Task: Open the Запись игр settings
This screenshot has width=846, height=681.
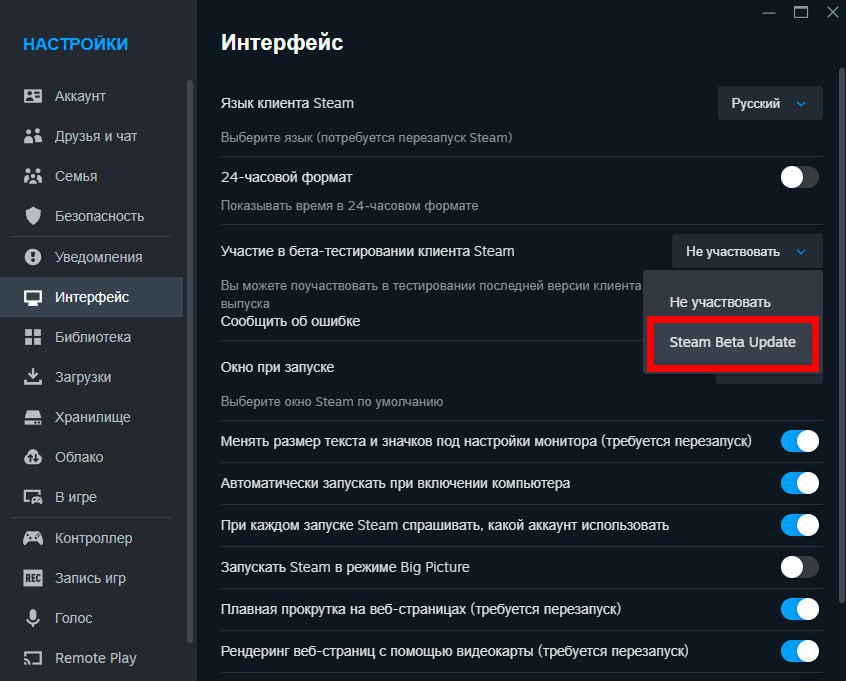Action: (x=92, y=578)
